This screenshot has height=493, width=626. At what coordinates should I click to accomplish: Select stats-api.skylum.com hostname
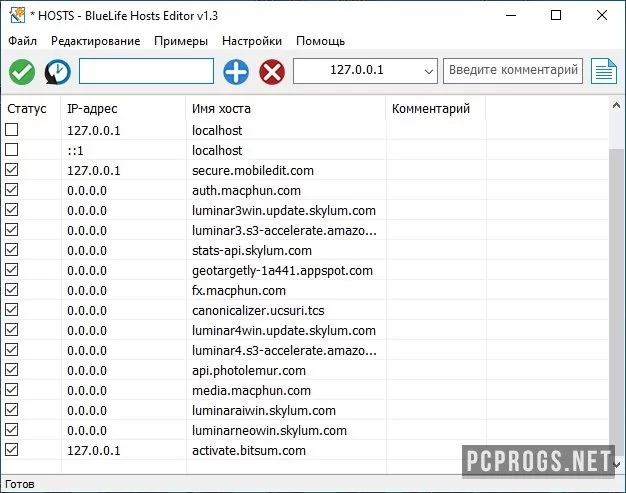tap(252, 250)
